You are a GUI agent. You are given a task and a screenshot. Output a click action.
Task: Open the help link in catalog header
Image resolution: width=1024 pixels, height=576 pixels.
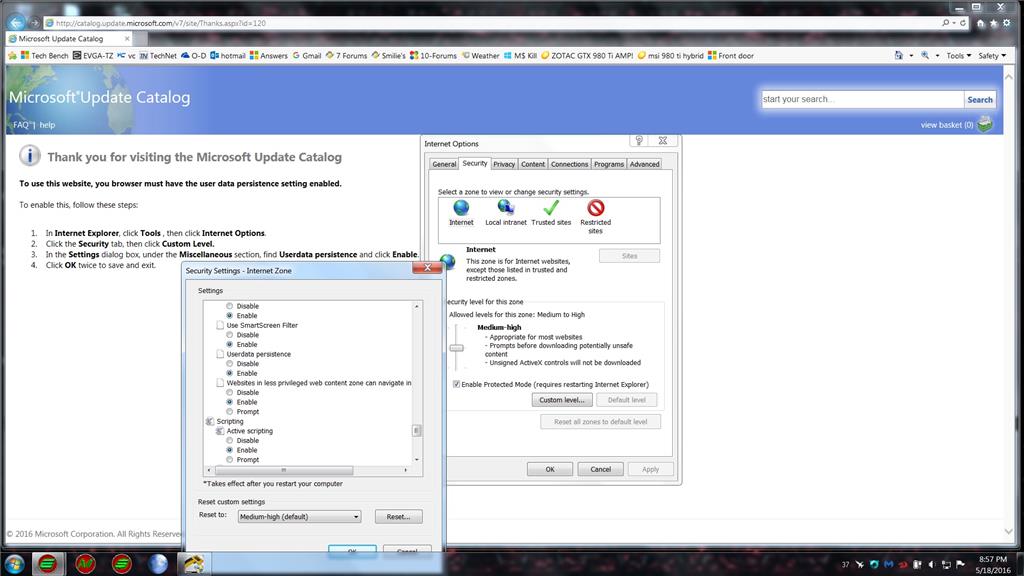click(x=47, y=125)
